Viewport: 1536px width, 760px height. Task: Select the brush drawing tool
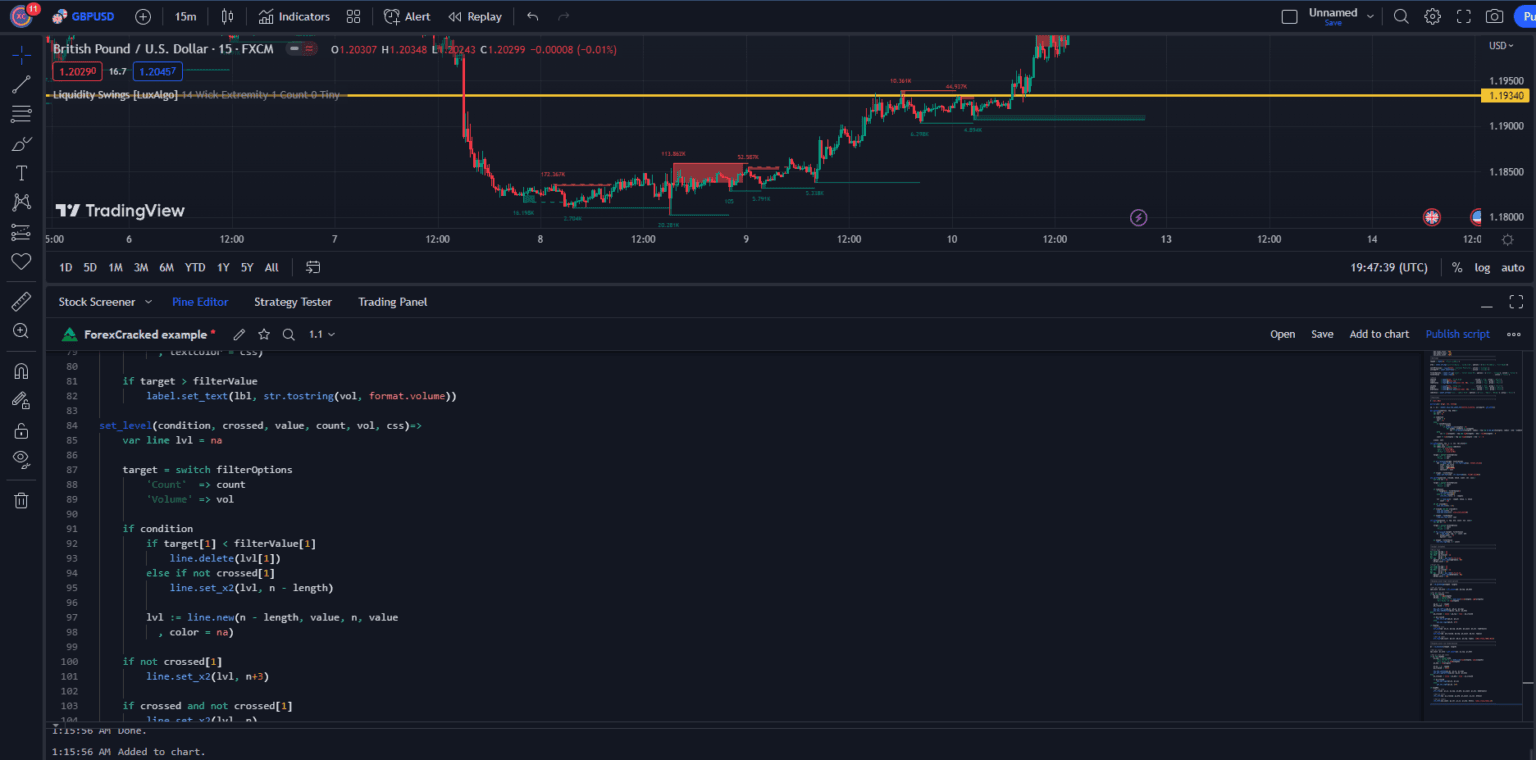(20, 143)
